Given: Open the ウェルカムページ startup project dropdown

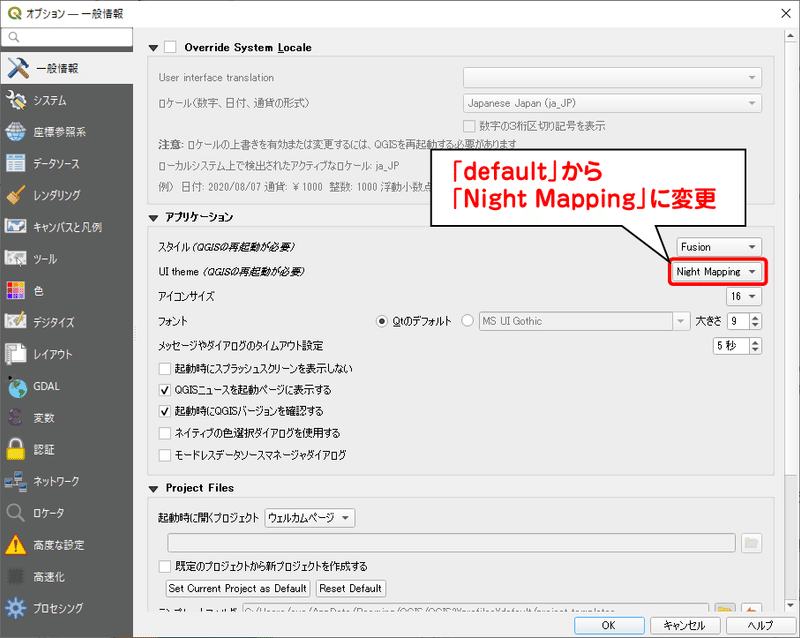Looking at the screenshot, I should point(310,518).
